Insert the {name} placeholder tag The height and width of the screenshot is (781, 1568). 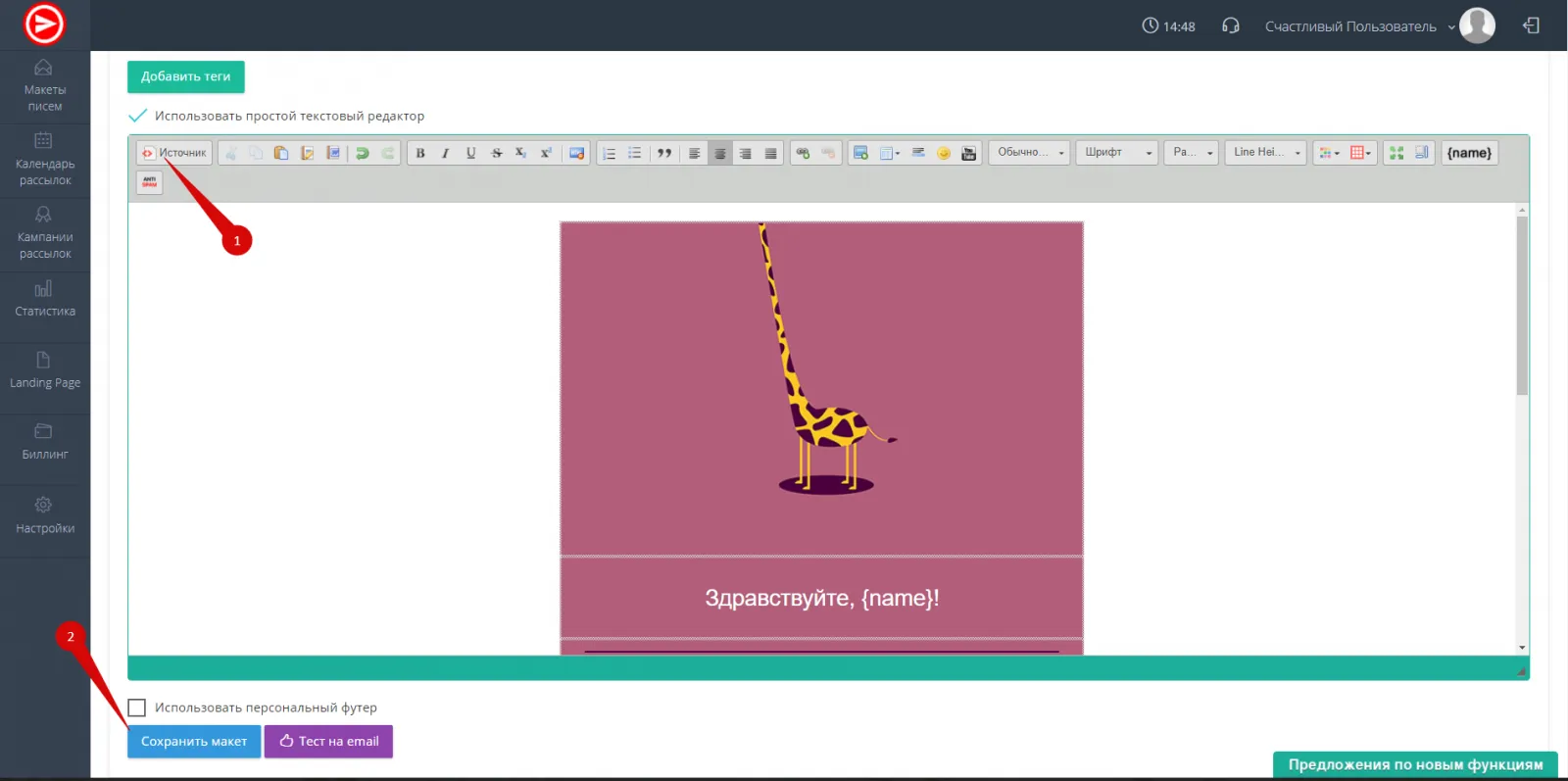pyautogui.click(x=1468, y=153)
